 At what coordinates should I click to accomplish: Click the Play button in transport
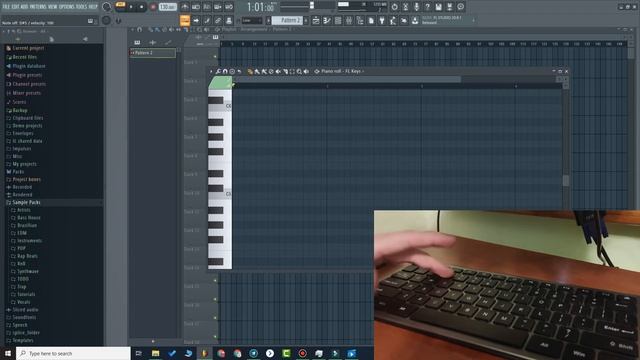(x=131, y=7)
